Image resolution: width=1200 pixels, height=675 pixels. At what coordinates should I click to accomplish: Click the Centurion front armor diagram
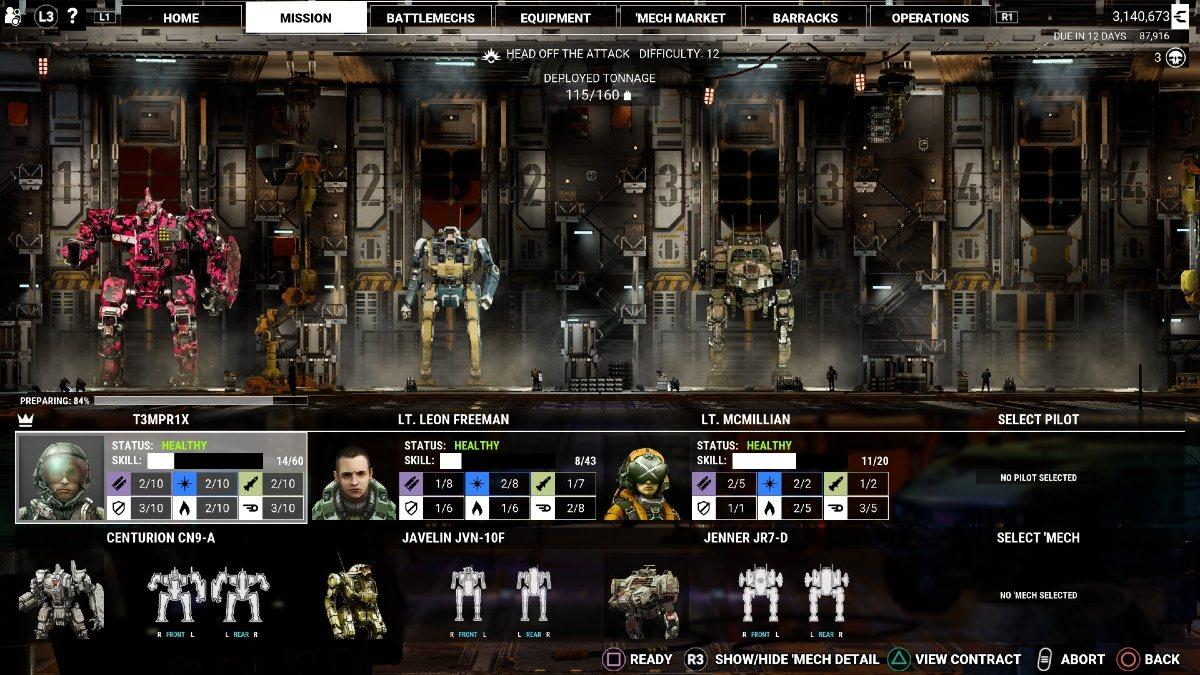click(176, 596)
